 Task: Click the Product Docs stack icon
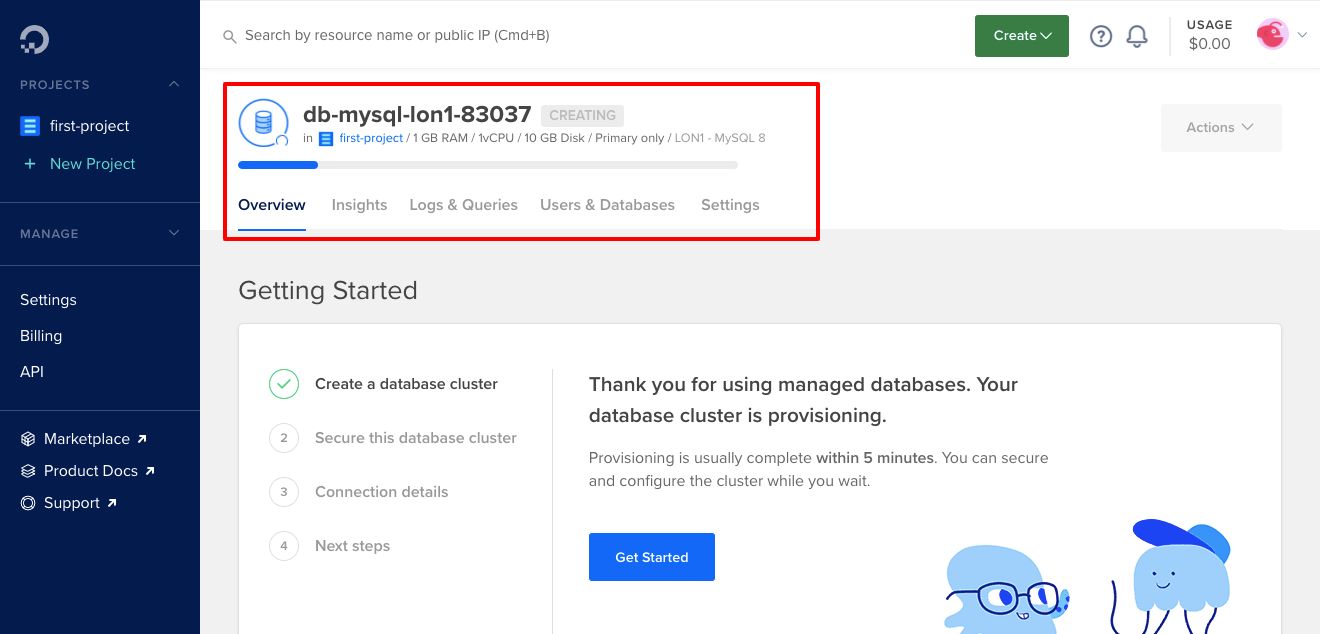28,471
